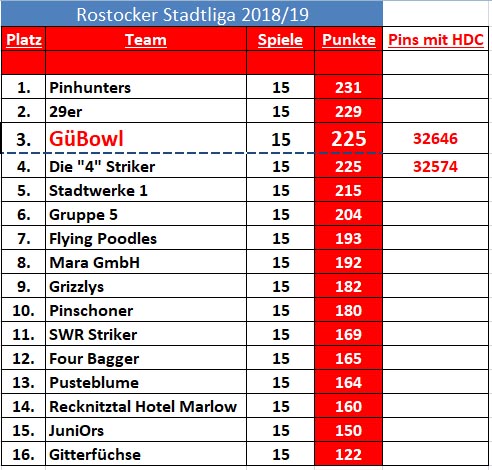The image size is (492, 470).
Task: Select the Pinhunters team cell
Action: 146,87
